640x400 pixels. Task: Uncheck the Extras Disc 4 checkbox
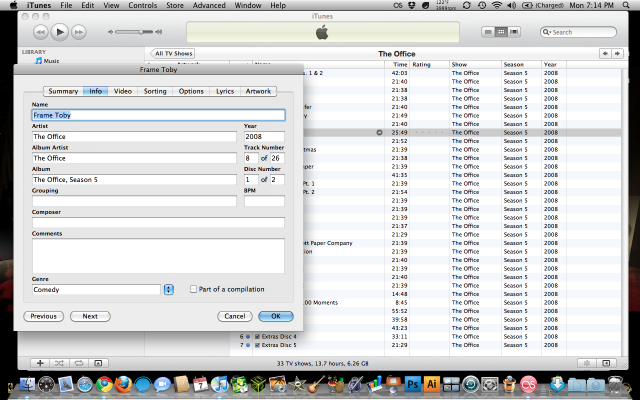[258, 336]
